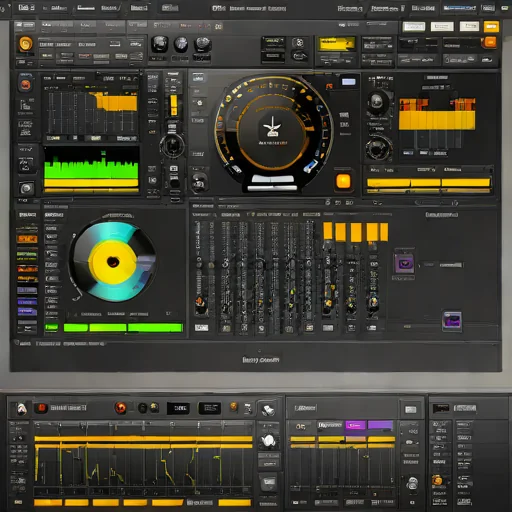Click the first yellow segment under the bottom timeline
512x512 pixels.
point(48,502)
